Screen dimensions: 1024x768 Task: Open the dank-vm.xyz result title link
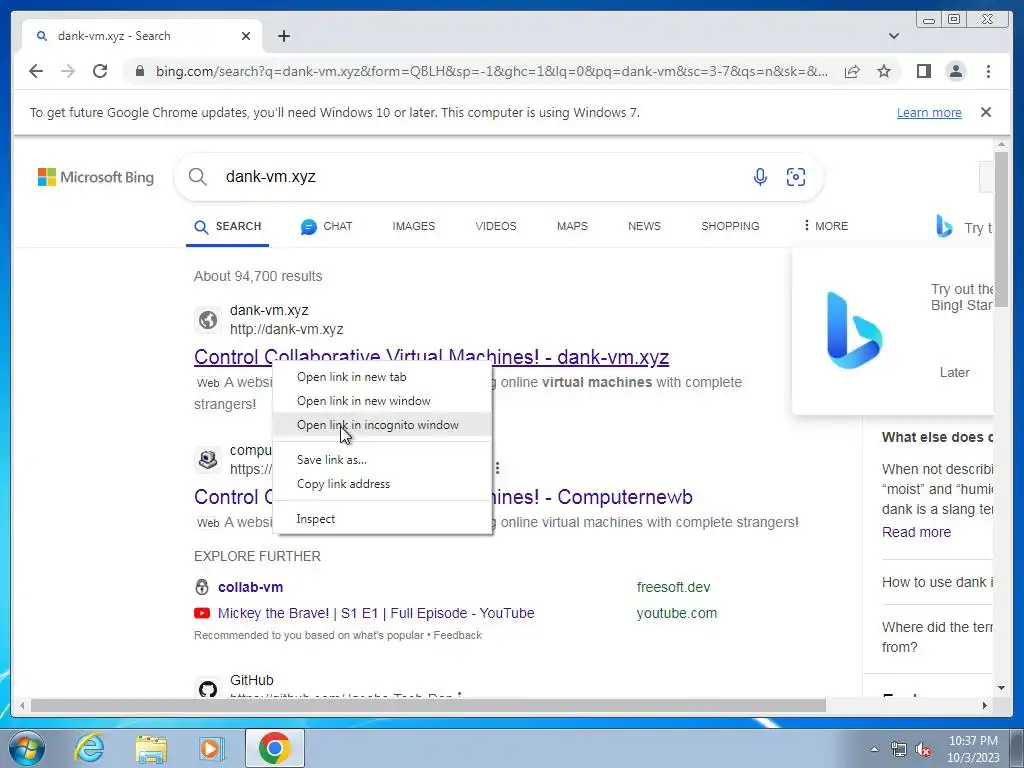pyautogui.click(x=431, y=357)
